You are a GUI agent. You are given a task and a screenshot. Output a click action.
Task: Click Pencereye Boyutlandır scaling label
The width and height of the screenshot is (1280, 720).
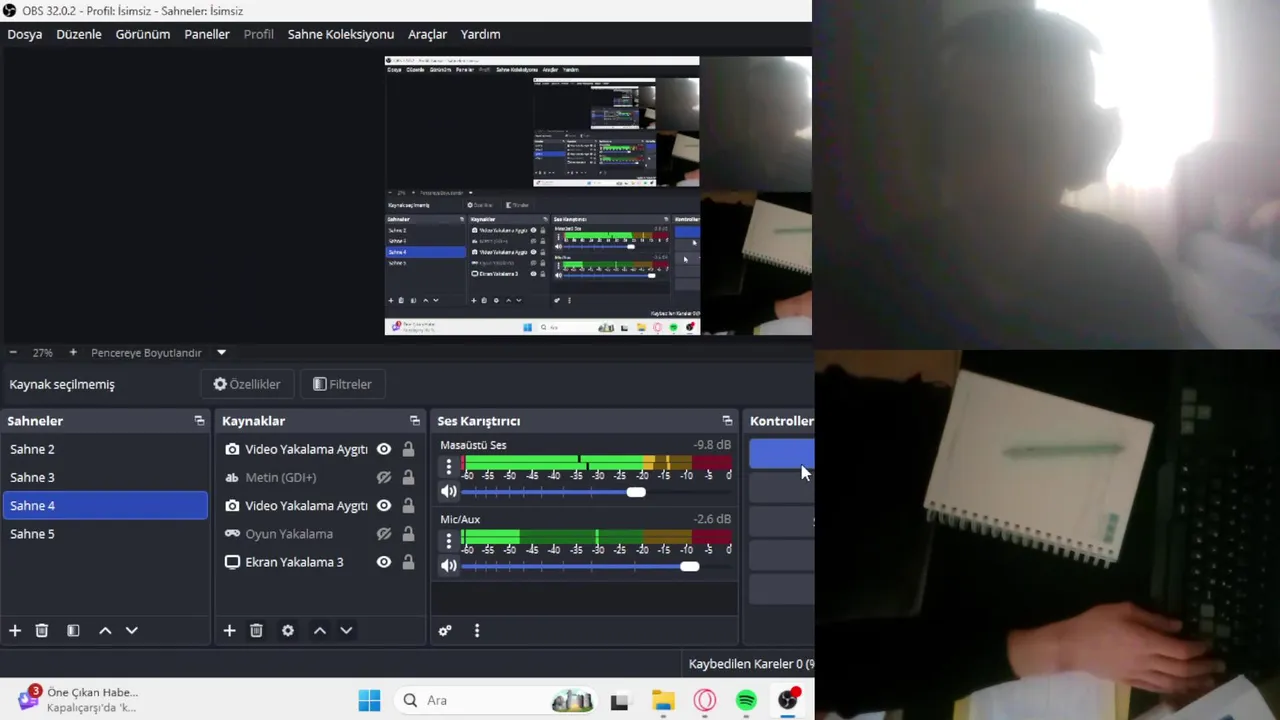click(x=146, y=353)
